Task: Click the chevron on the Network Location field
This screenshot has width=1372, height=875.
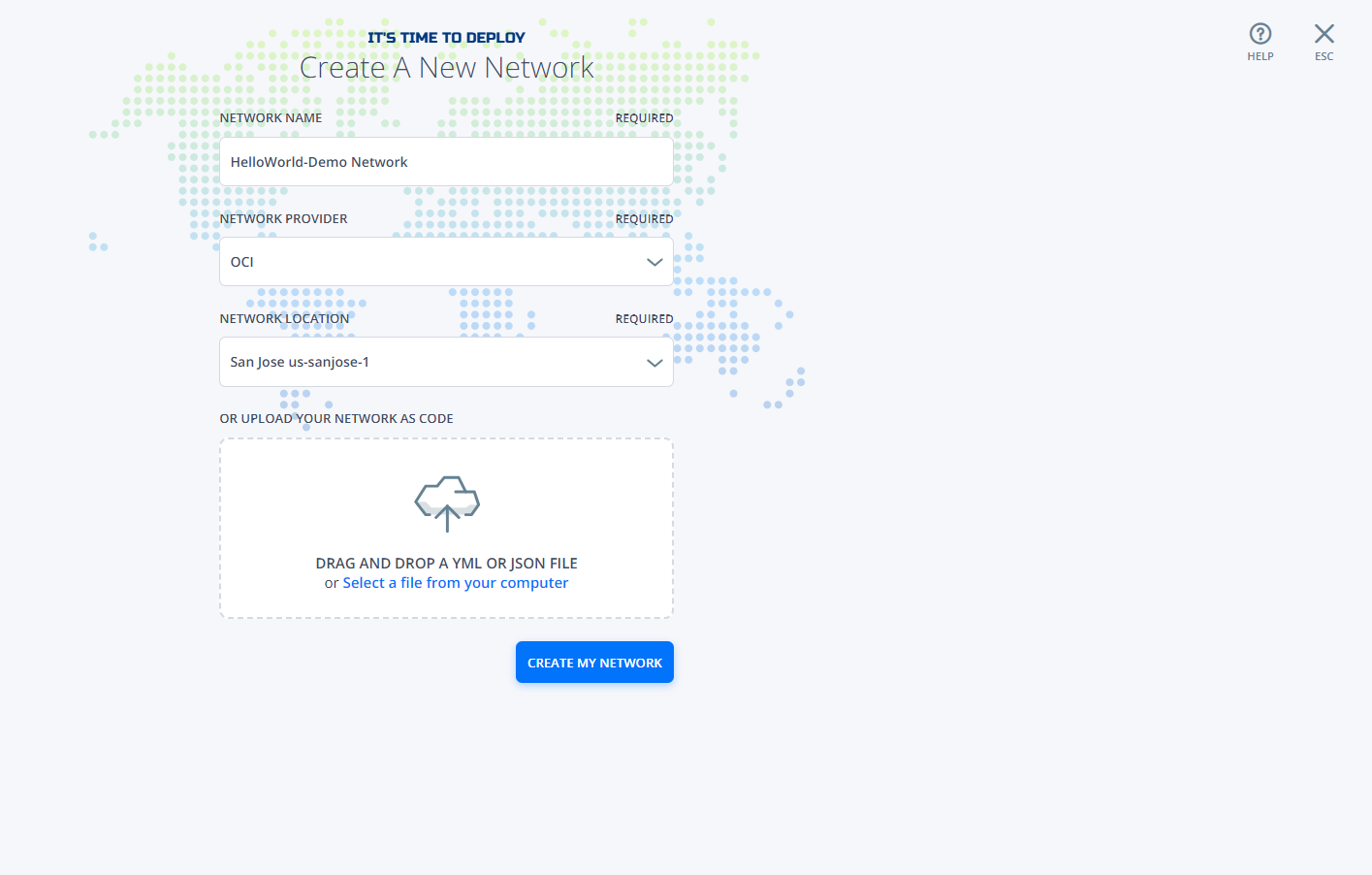Action: (655, 361)
